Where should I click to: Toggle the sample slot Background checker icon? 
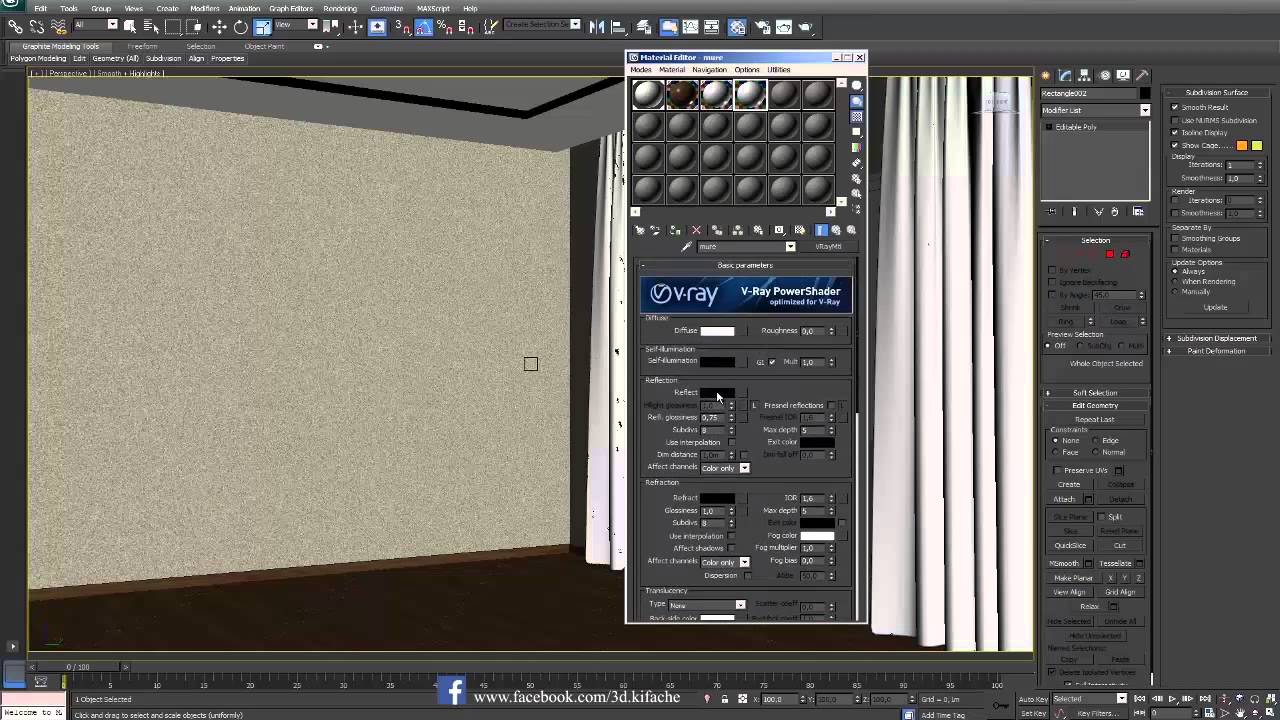pos(857,116)
